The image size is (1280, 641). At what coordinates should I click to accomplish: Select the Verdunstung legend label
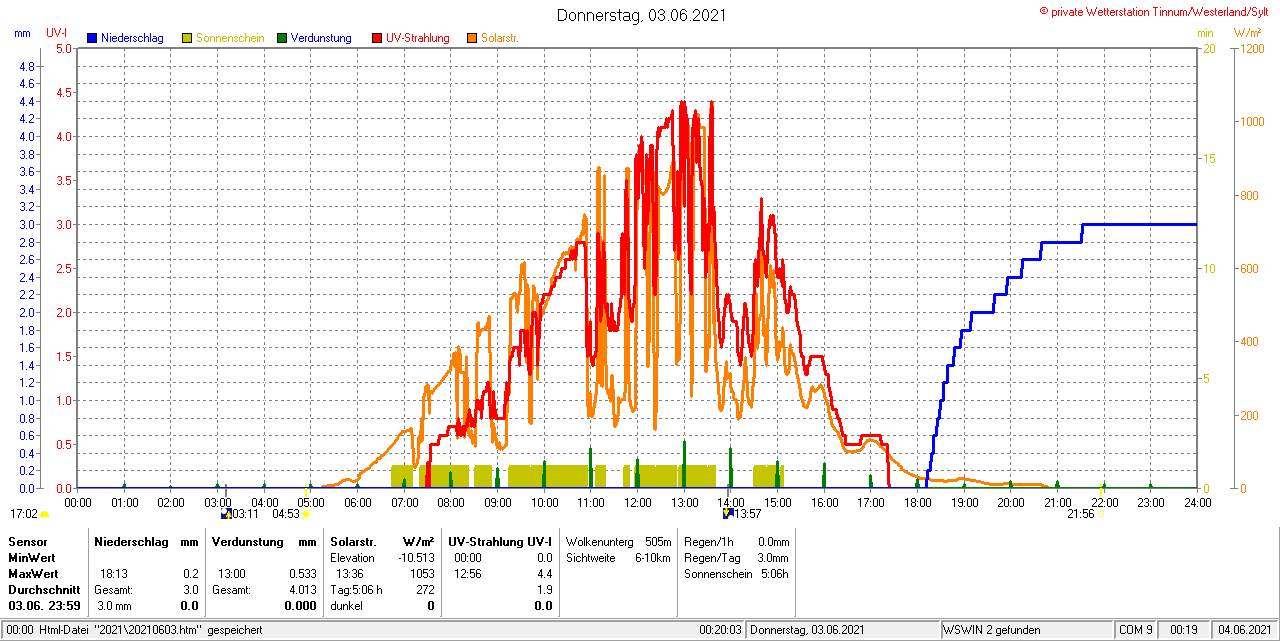(x=321, y=38)
